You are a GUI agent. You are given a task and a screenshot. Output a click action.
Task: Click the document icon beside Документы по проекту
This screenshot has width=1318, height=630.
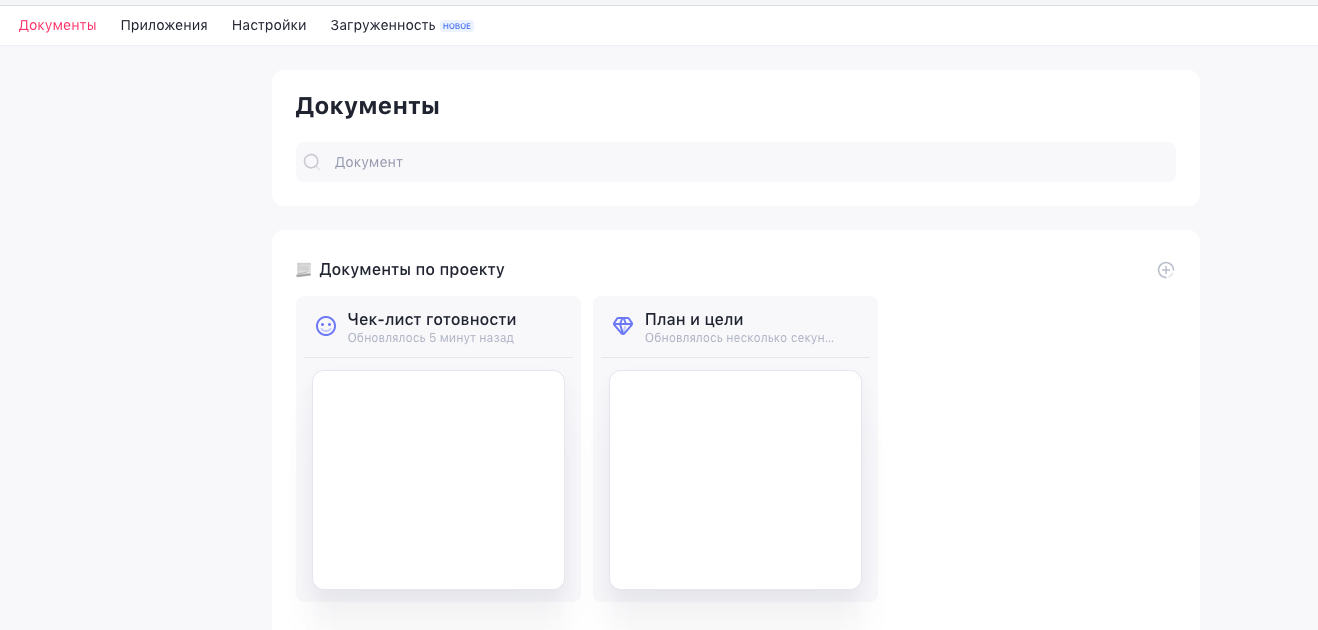[304, 270]
